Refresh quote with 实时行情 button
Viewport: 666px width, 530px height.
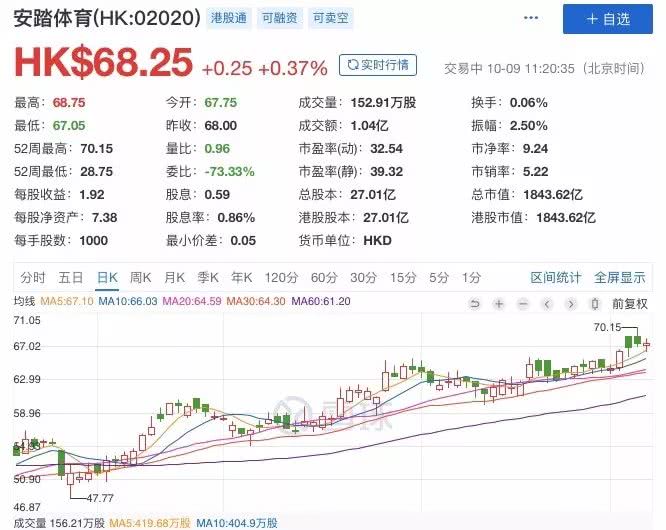click(x=378, y=65)
